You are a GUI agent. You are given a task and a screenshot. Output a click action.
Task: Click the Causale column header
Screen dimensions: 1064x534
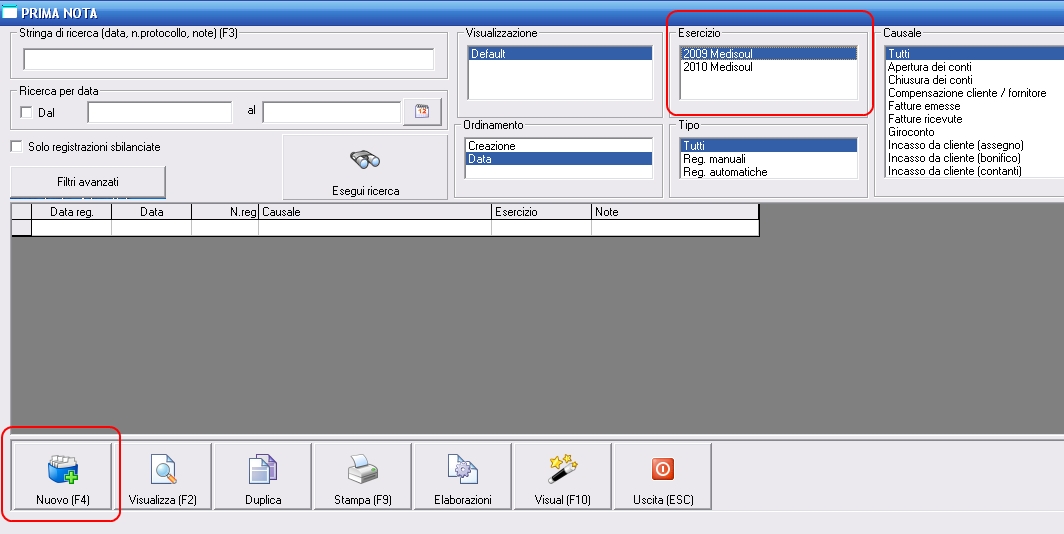pos(375,212)
